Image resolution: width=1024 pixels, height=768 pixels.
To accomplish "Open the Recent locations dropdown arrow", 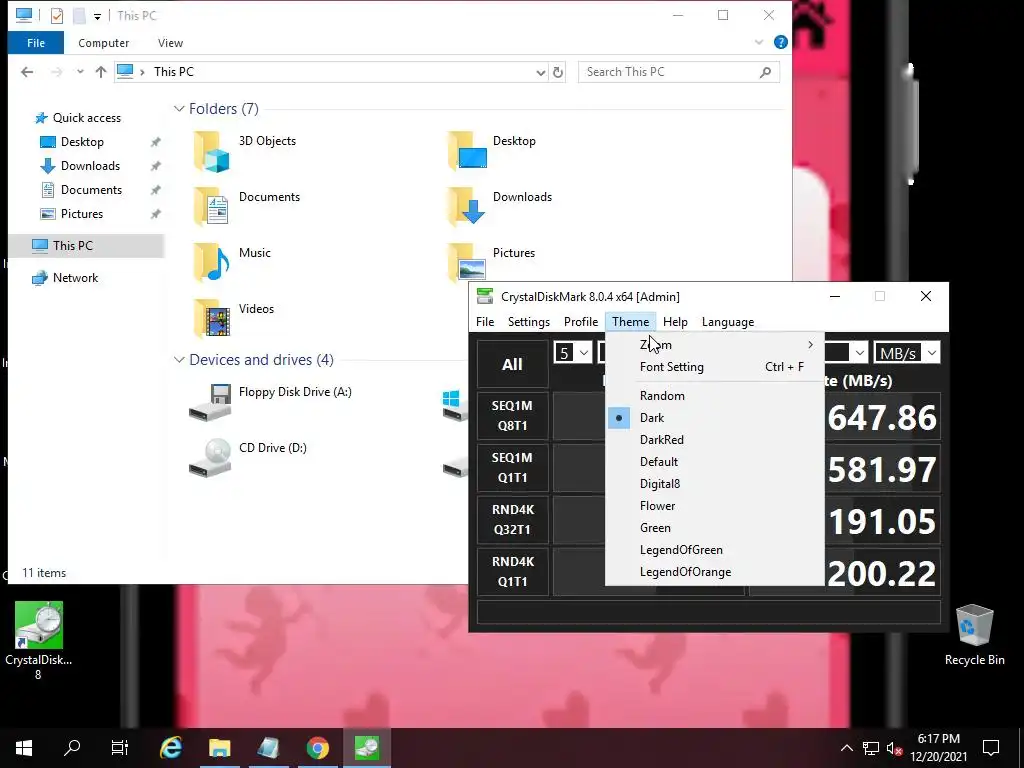I will pyautogui.click(x=80, y=72).
